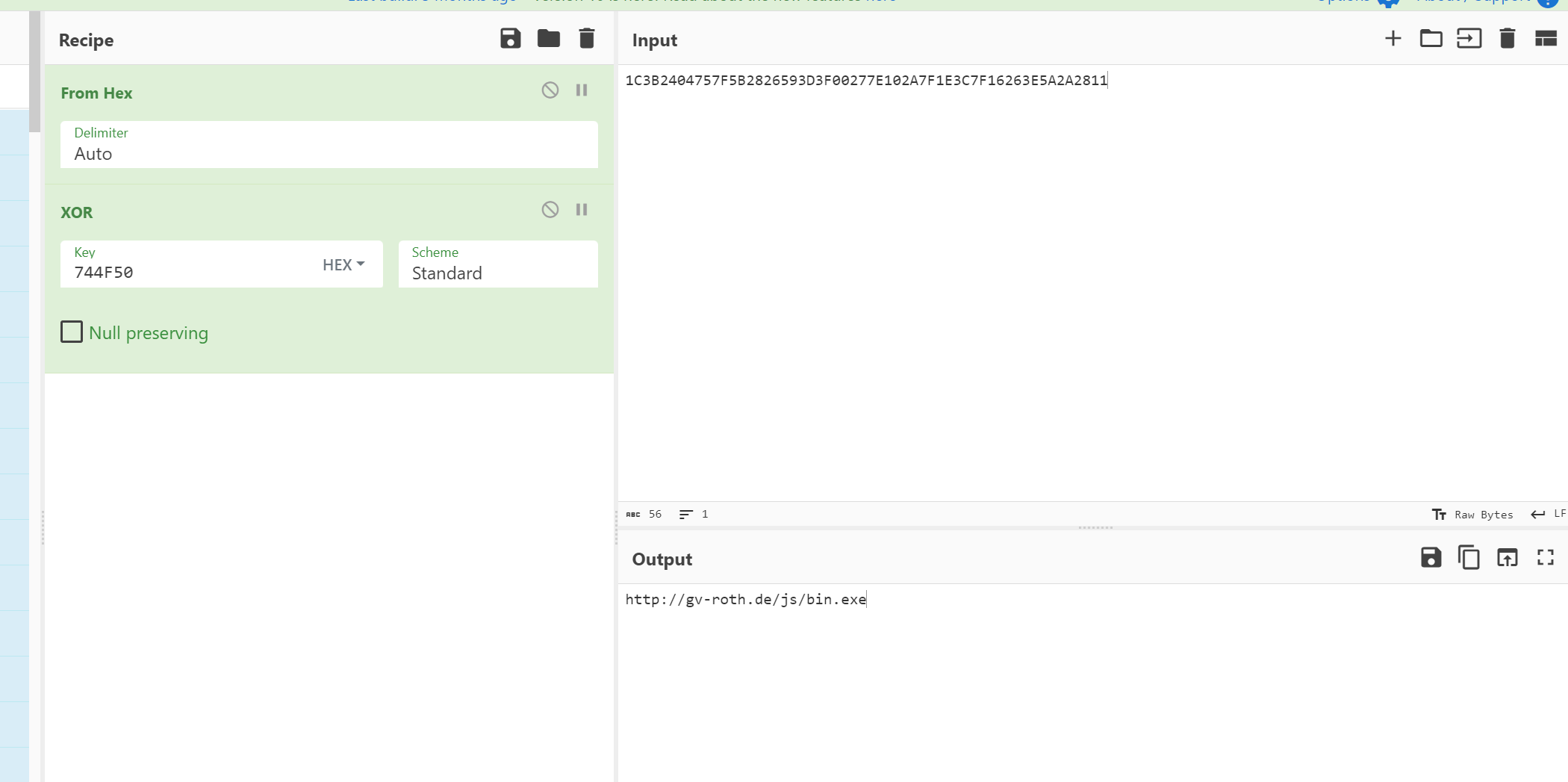
Task: Maximise the output pane
Action: 1545,558
